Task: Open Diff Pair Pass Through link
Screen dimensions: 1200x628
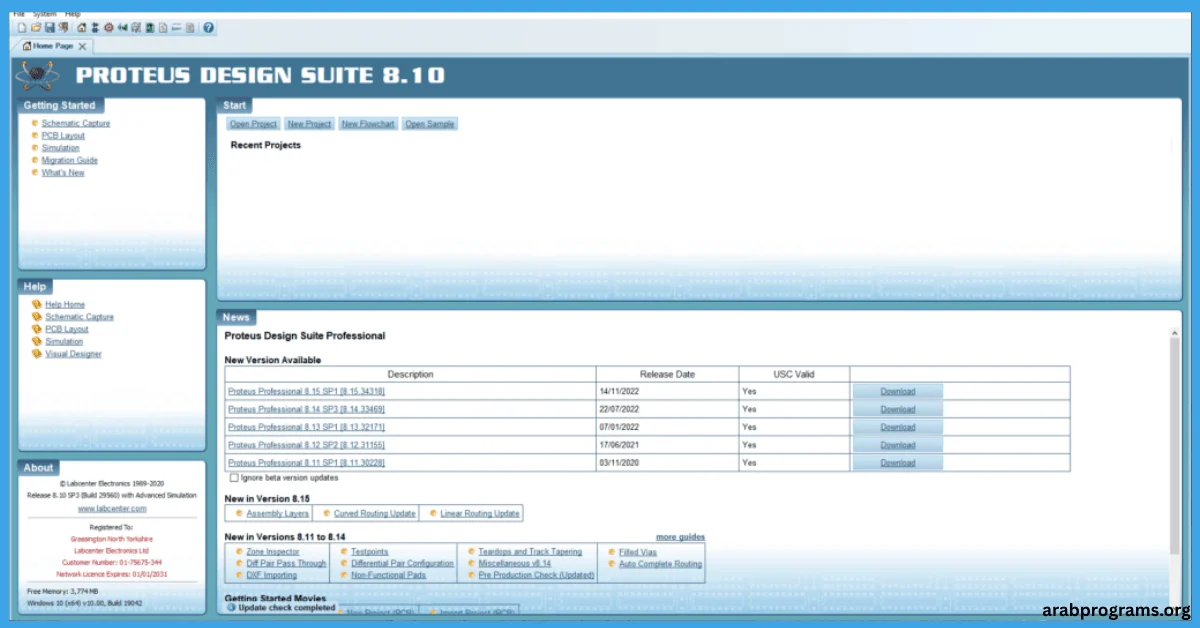Action: (x=286, y=563)
